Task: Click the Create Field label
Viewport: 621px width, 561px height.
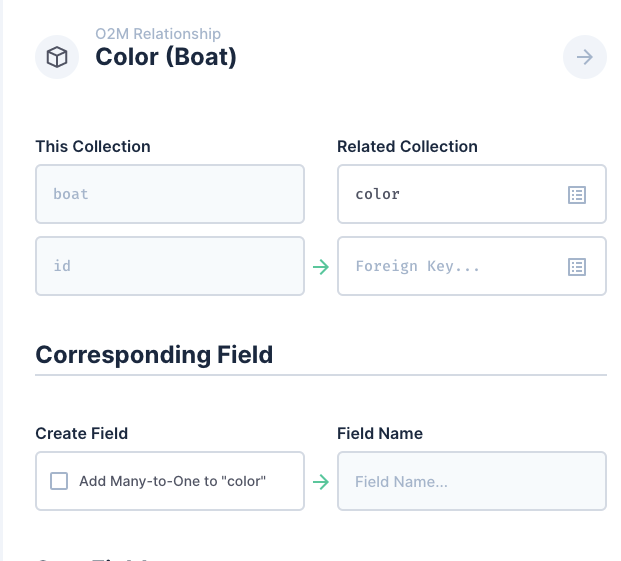Action: click(81, 434)
